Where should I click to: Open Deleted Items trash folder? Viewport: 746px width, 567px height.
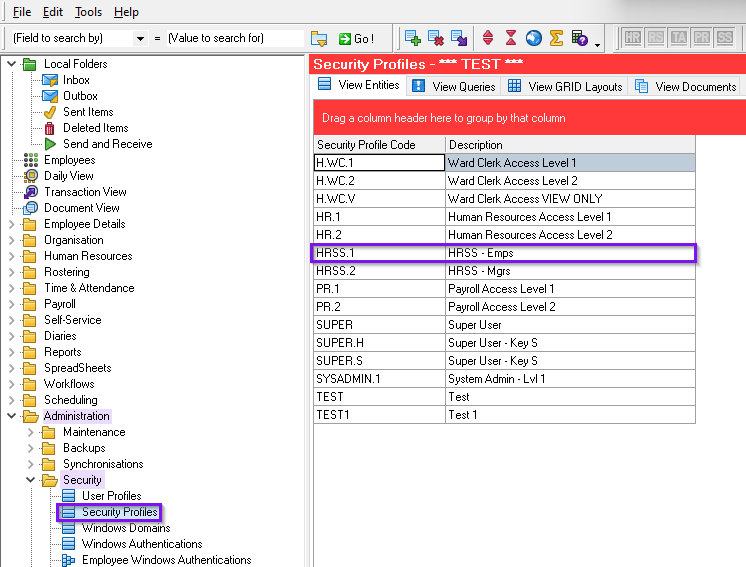click(95, 128)
